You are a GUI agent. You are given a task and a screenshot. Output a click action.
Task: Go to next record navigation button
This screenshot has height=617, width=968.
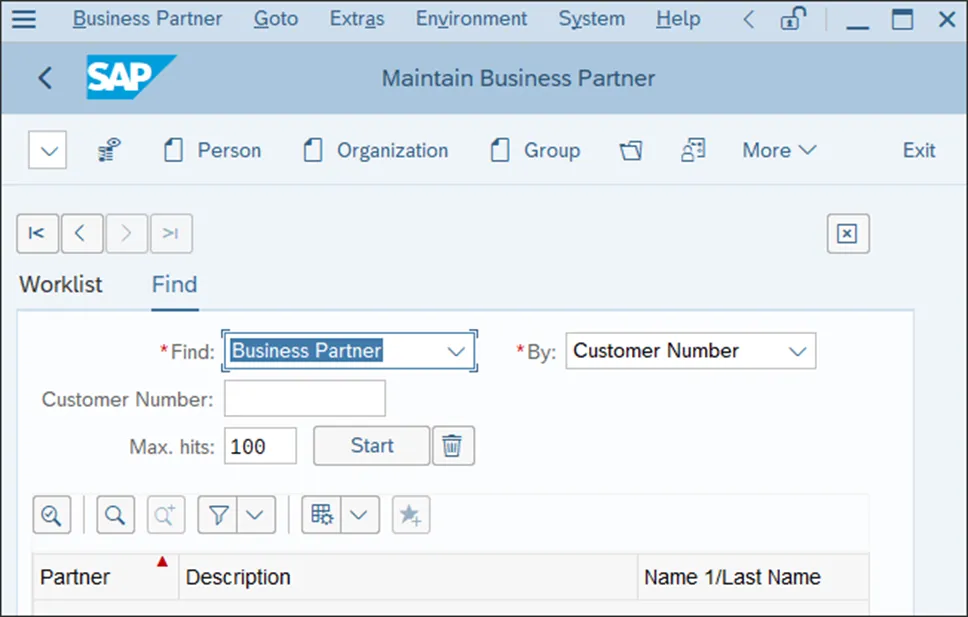coord(127,233)
